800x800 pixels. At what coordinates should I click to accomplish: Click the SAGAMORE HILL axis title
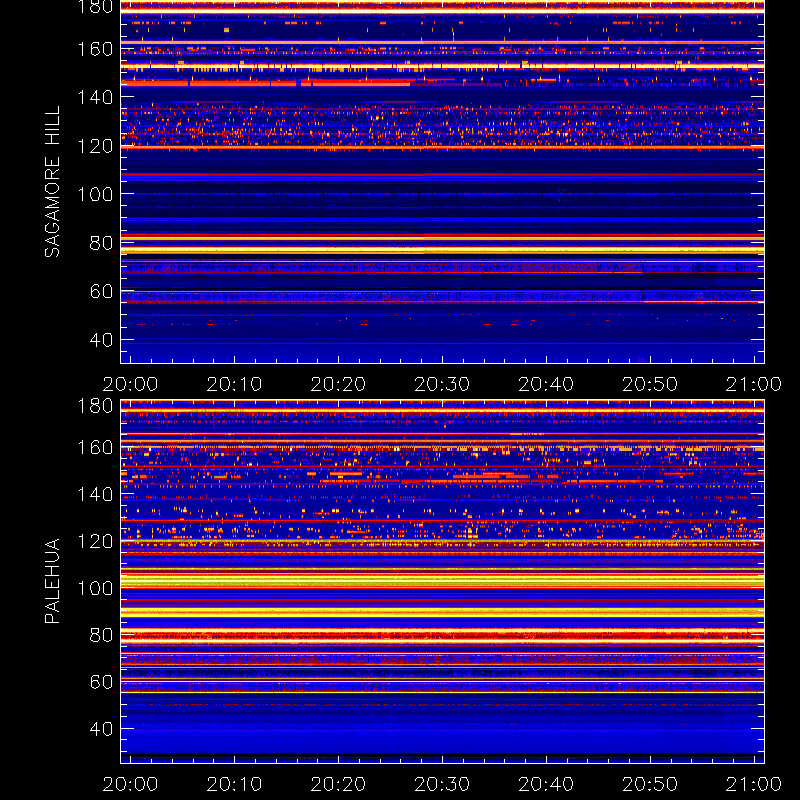53,182
